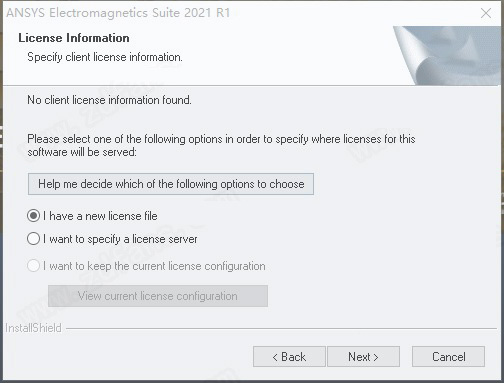The width and height of the screenshot is (504, 383).
Task: Click the InstallShield label
Action: [33, 328]
